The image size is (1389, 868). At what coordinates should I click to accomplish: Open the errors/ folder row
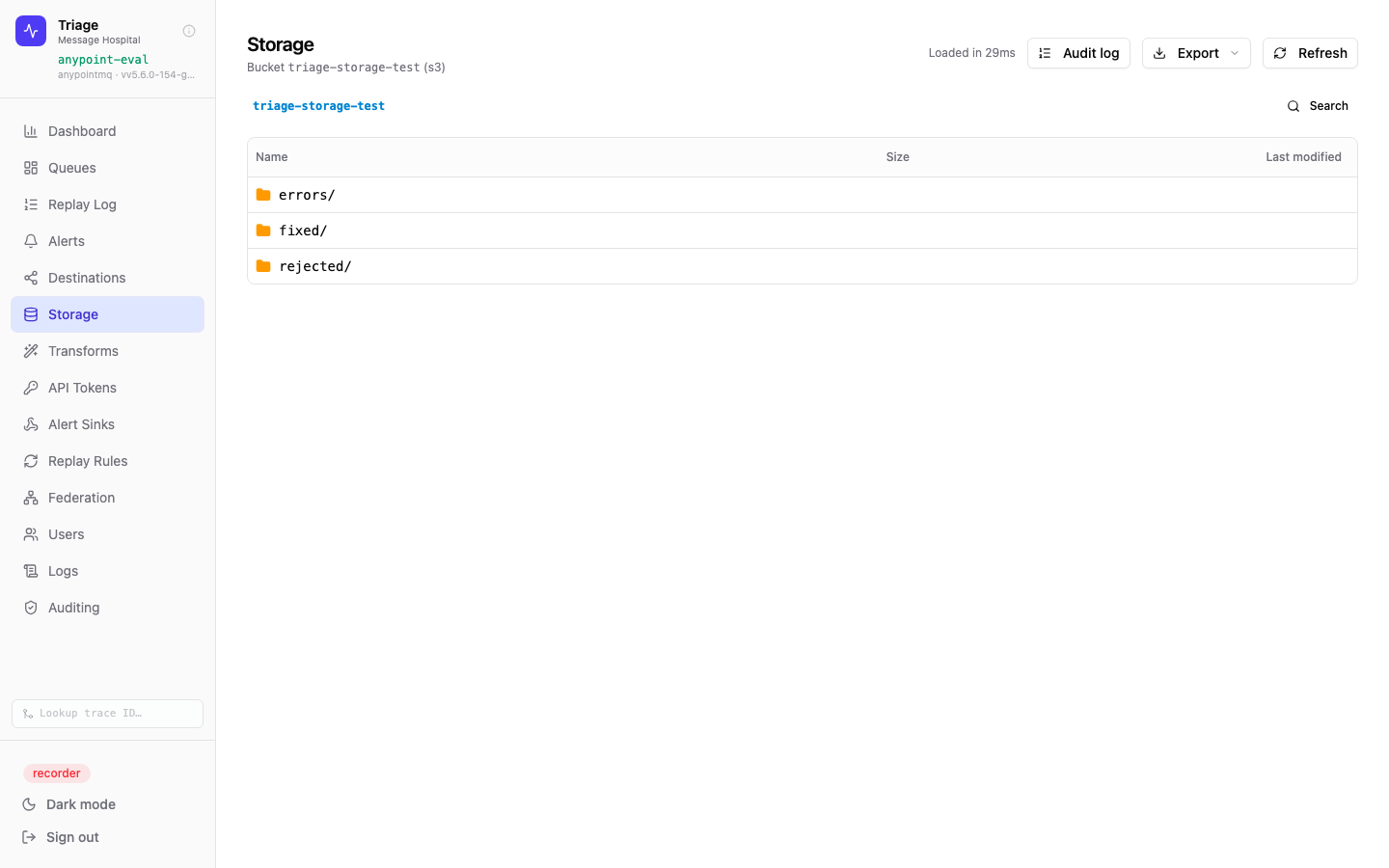803,195
